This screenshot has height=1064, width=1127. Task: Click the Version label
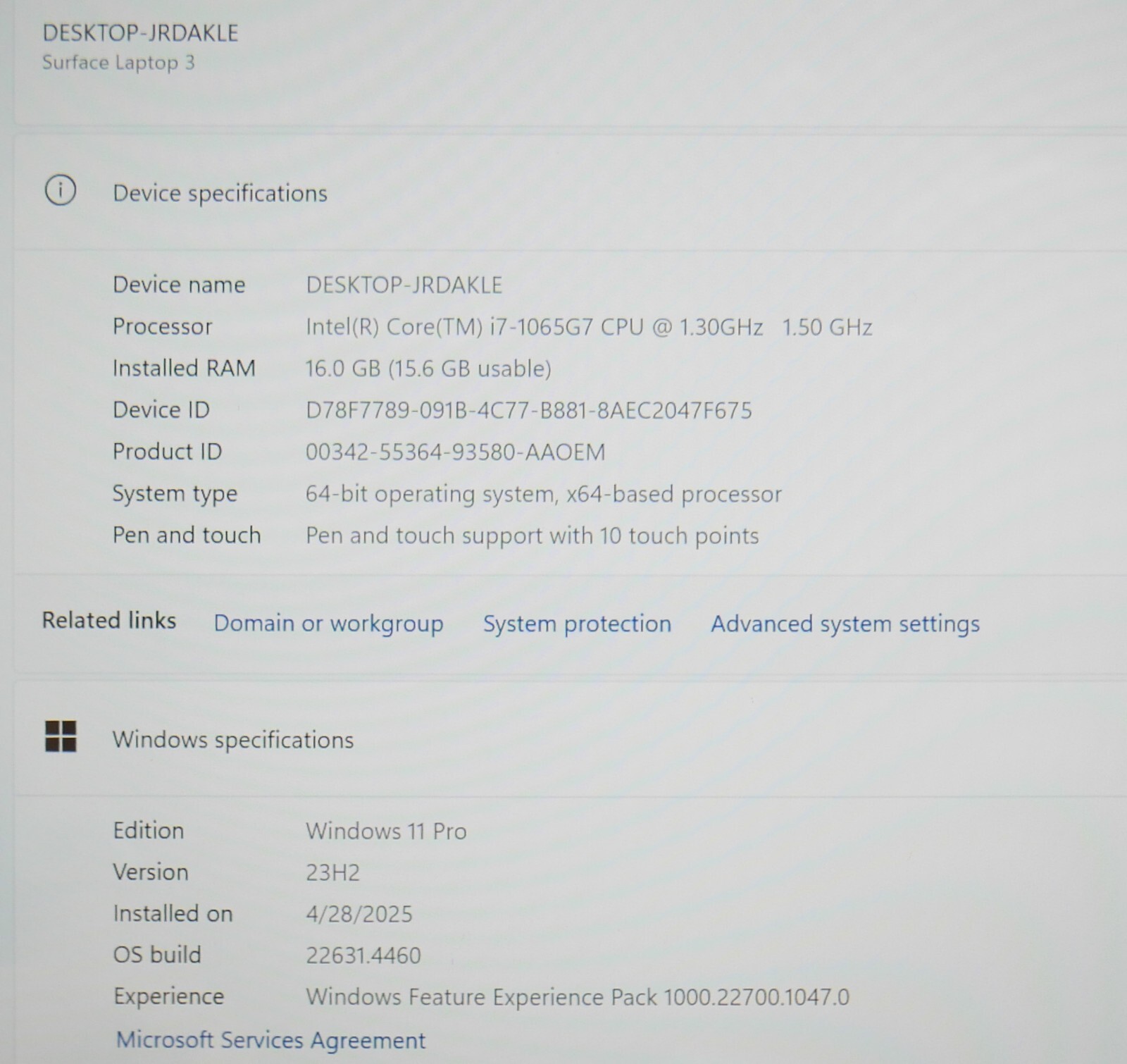tap(151, 872)
